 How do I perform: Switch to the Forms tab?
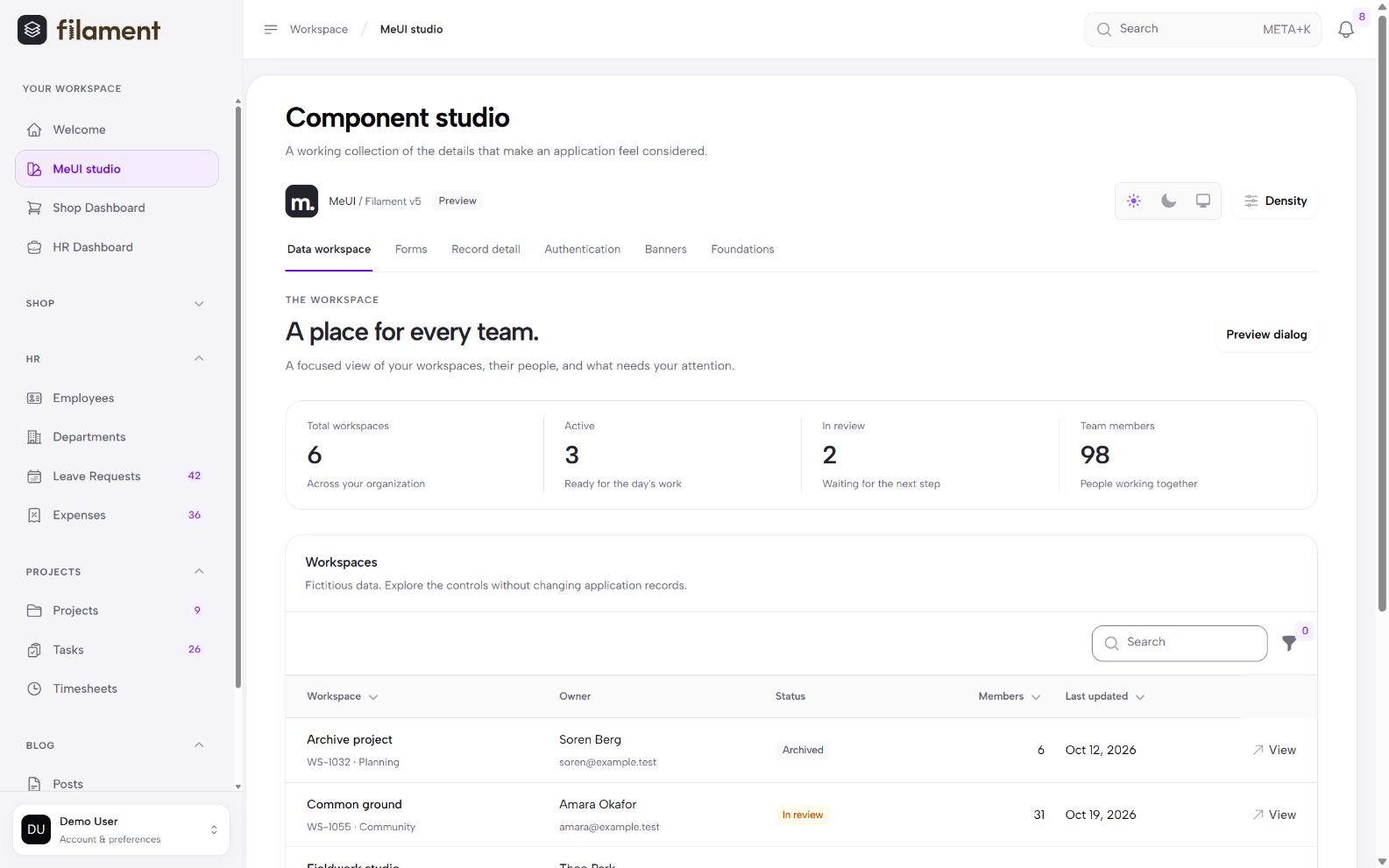(x=411, y=250)
